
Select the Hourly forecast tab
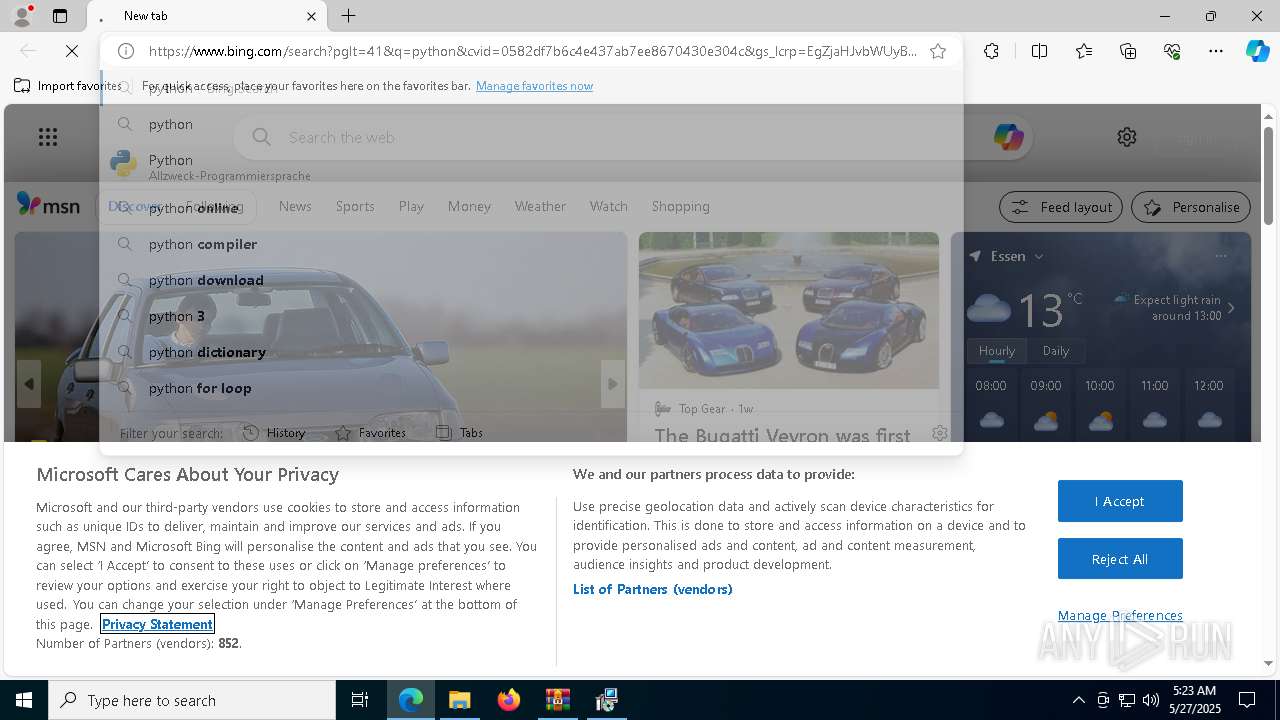[x=996, y=351]
